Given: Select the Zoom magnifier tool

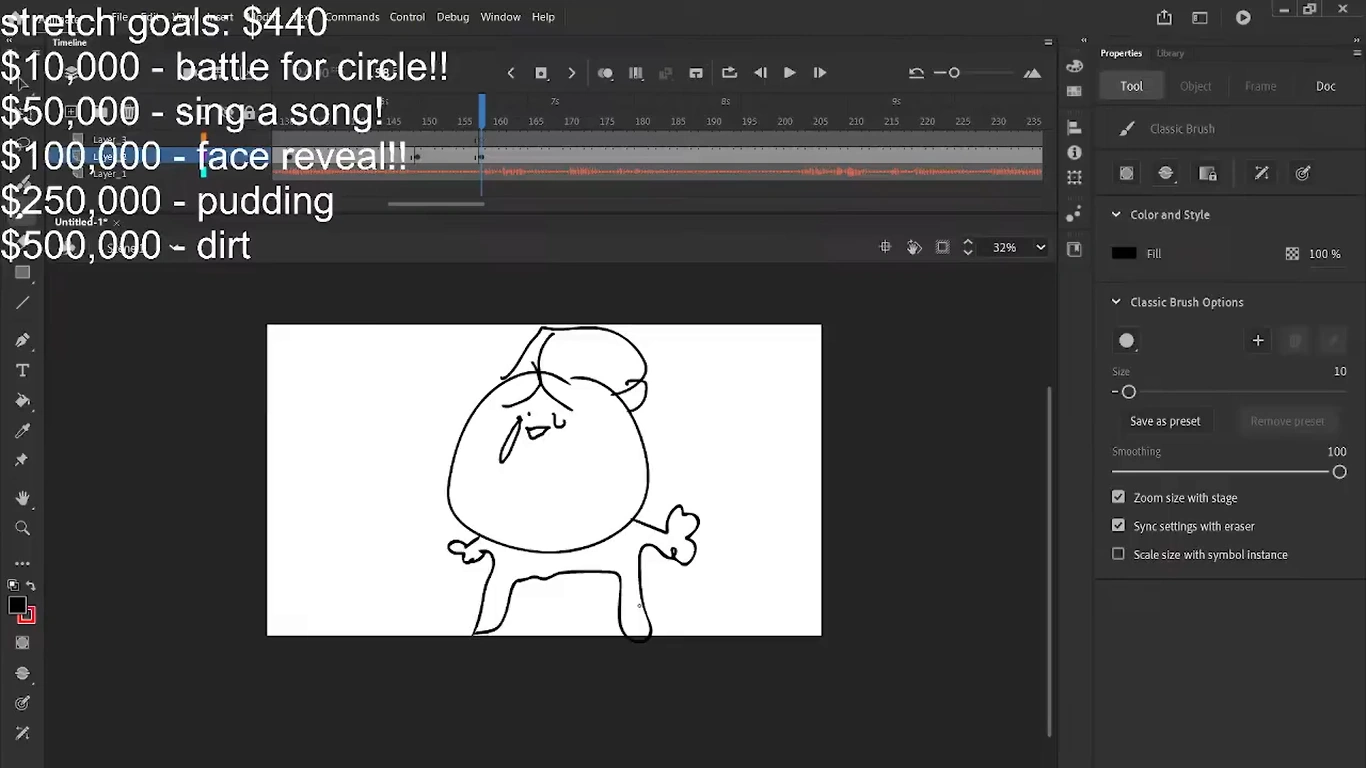Looking at the screenshot, I should coord(22,528).
